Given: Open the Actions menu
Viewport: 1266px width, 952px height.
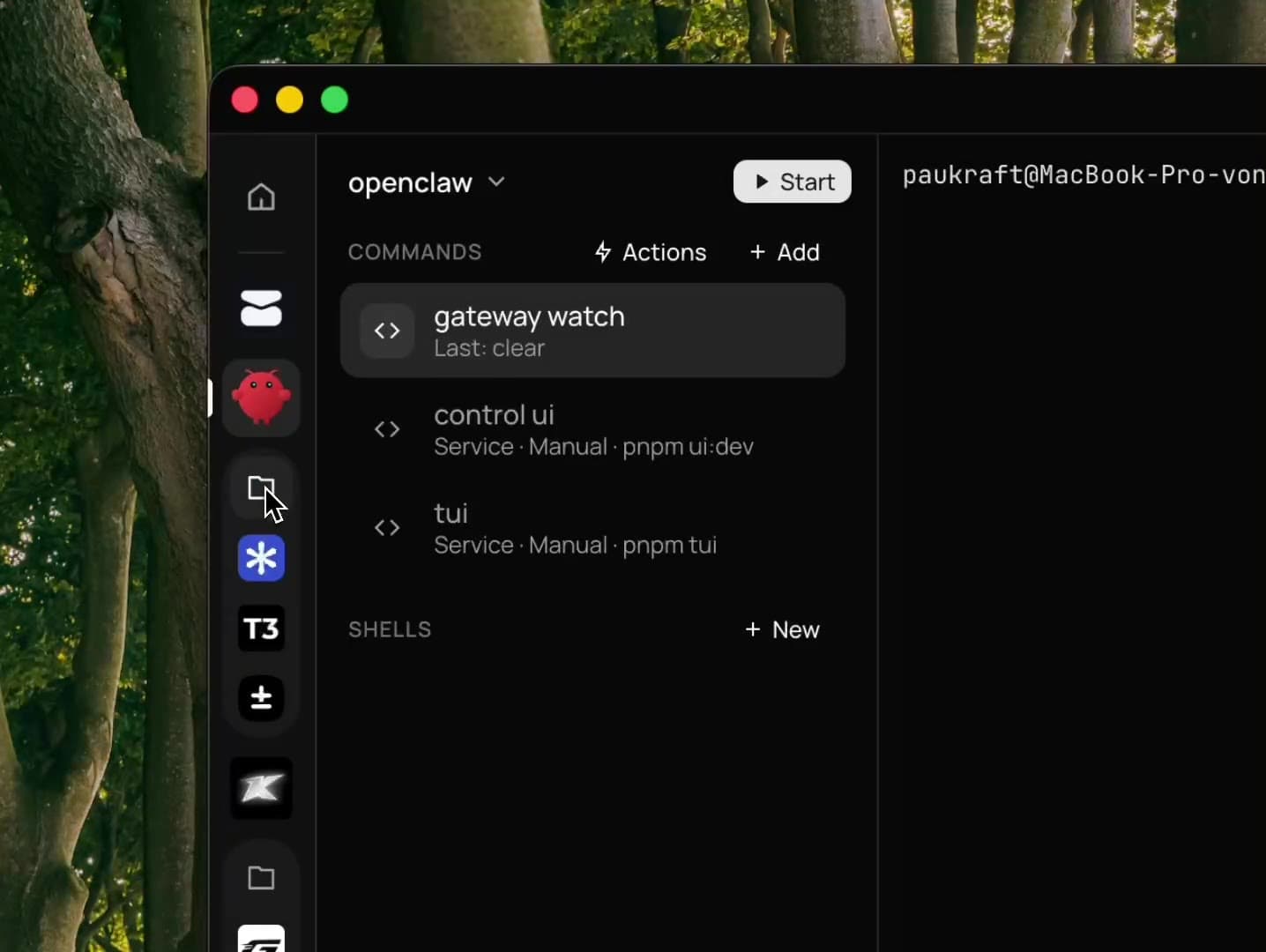Looking at the screenshot, I should [x=651, y=252].
